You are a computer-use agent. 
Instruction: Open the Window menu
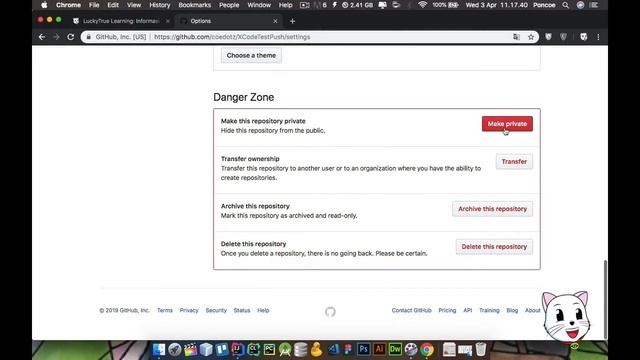tap(259, 5)
